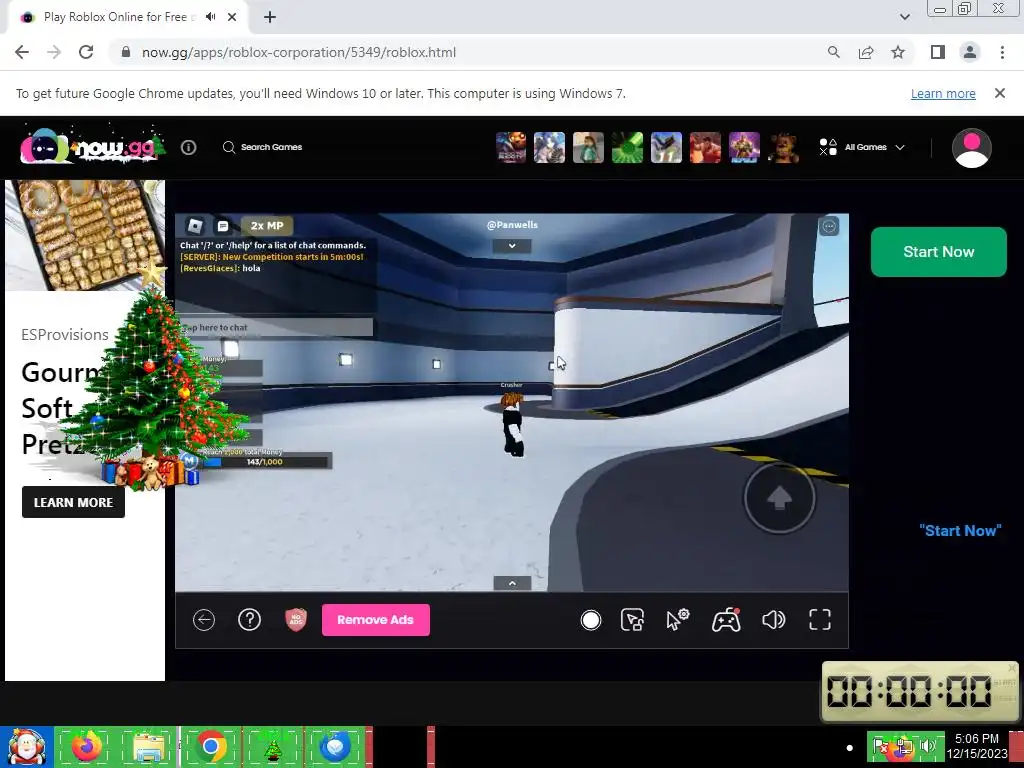Expand the bottom chevron panel in game
This screenshot has width=1024, height=768.
(512, 583)
